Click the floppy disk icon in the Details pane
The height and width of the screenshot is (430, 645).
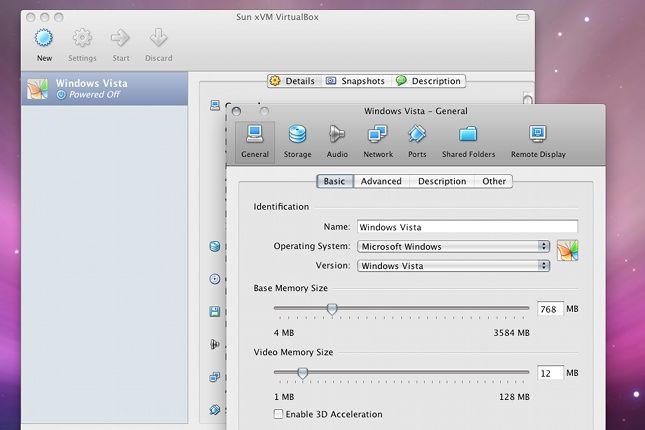215,311
